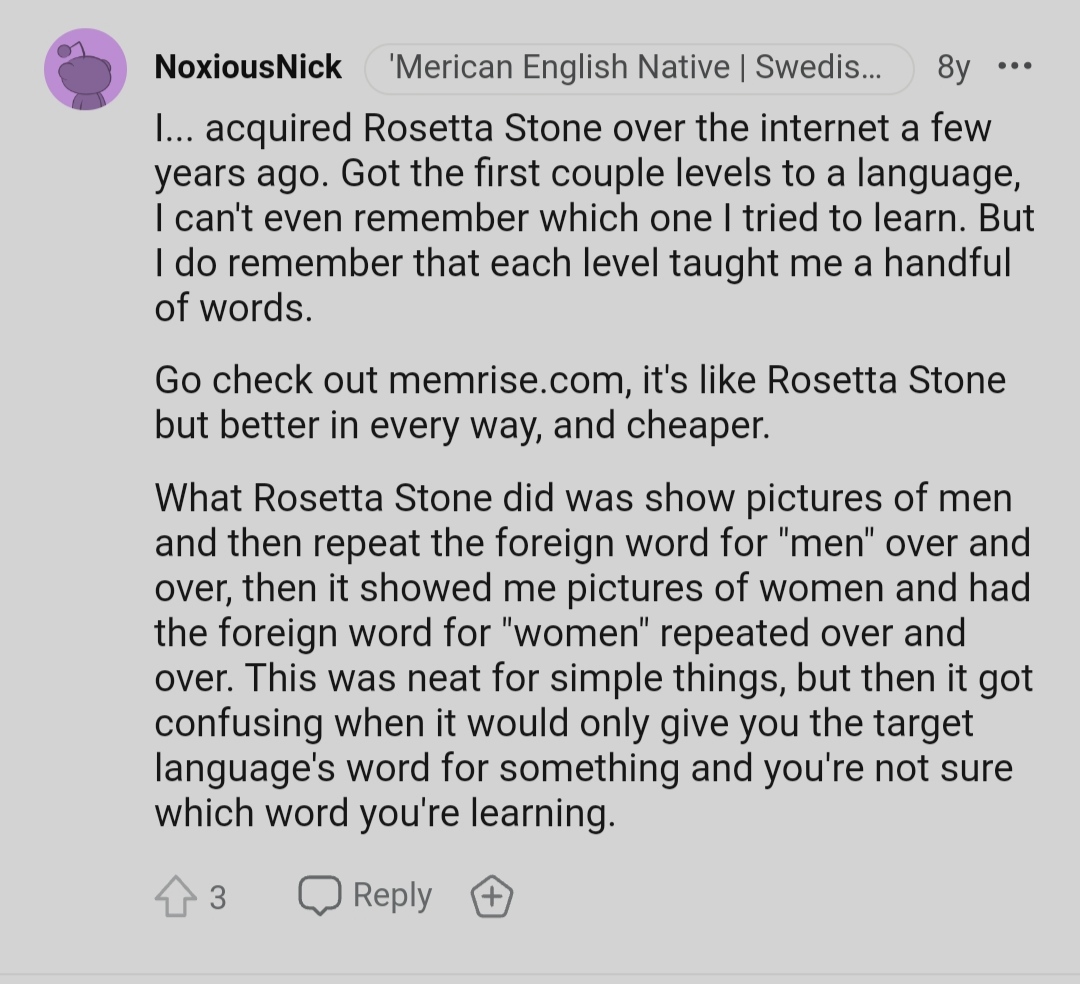This screenshot has height=984, width=1080.
Task: Open the three-dot overflow menu
Action: point(1015,66)
